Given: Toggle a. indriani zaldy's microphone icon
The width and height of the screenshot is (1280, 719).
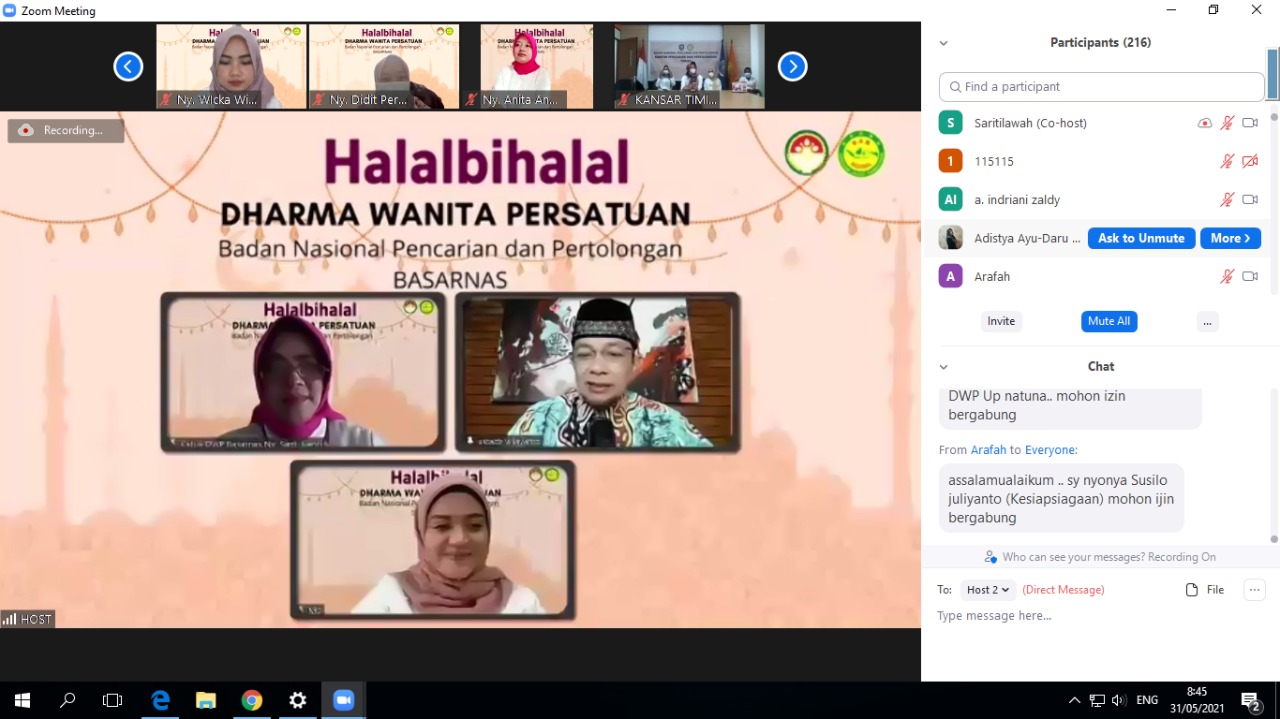Looking at the screenshot, I should (x=1227, y=199).
